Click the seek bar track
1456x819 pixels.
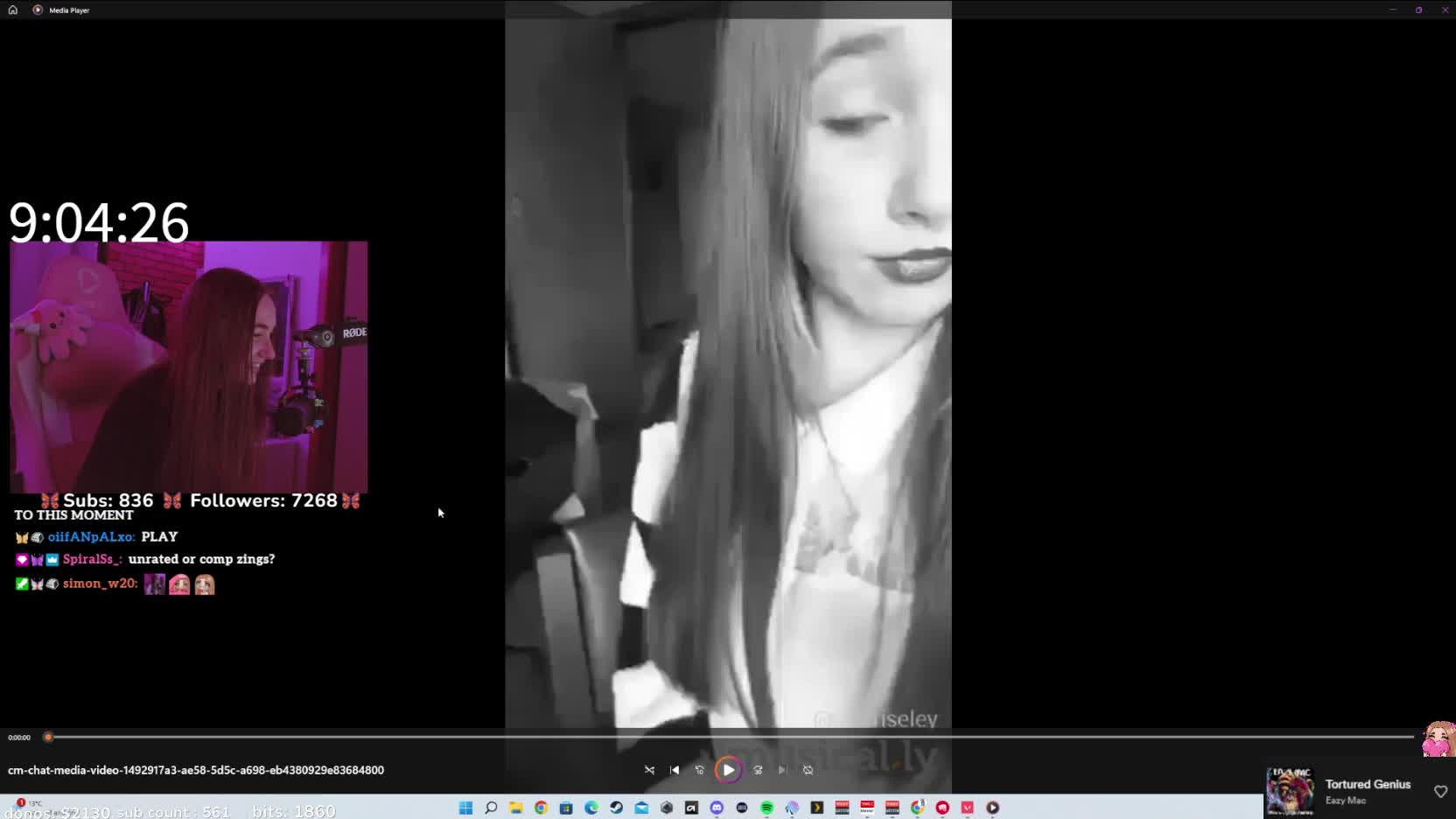[731, 737]
